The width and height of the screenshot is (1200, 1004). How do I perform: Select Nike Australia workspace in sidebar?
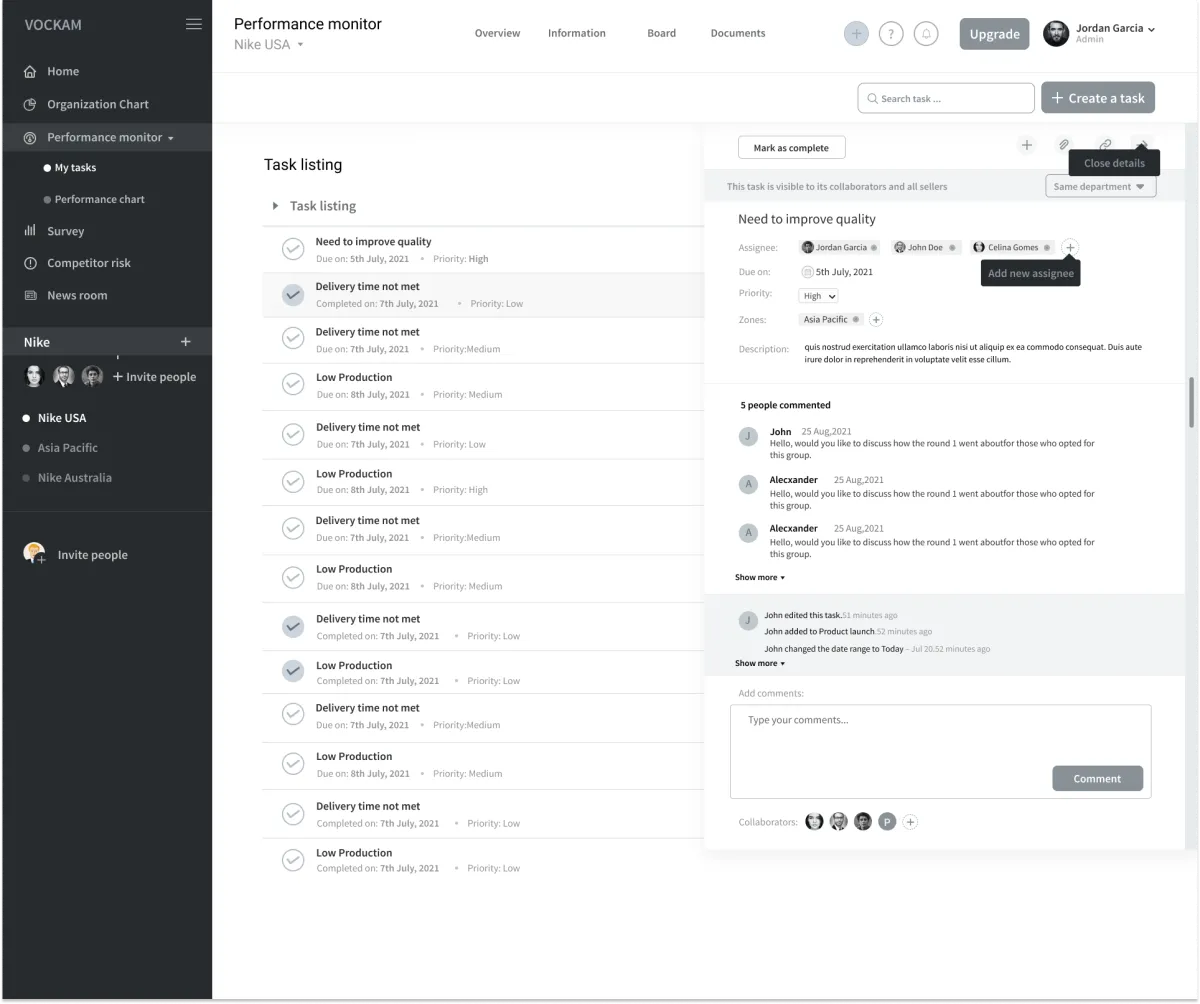pyautogui.click(x=67, y=478)
